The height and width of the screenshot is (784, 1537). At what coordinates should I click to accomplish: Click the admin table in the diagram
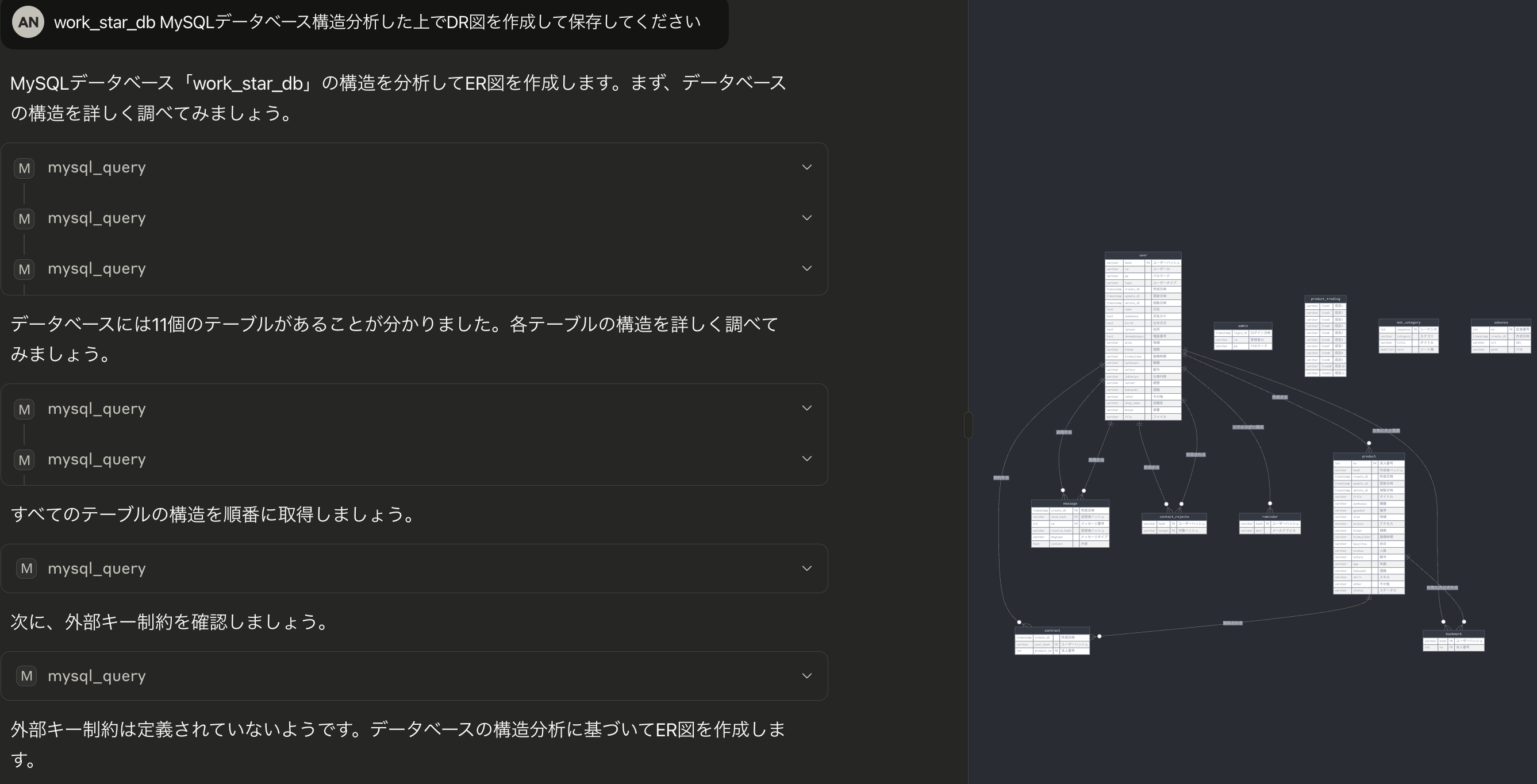[1244, 326]
